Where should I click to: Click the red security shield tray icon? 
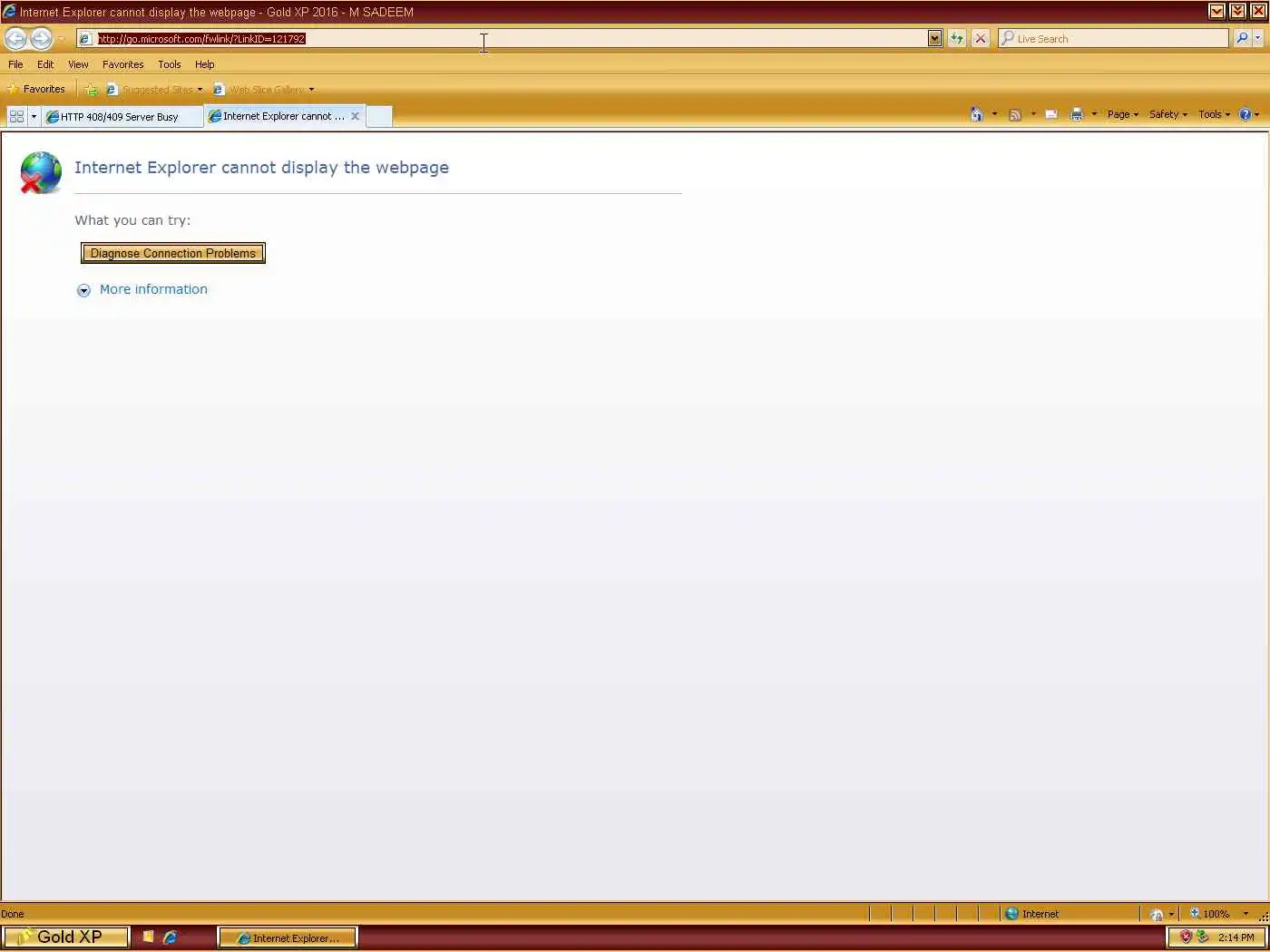pos(1186,937)
